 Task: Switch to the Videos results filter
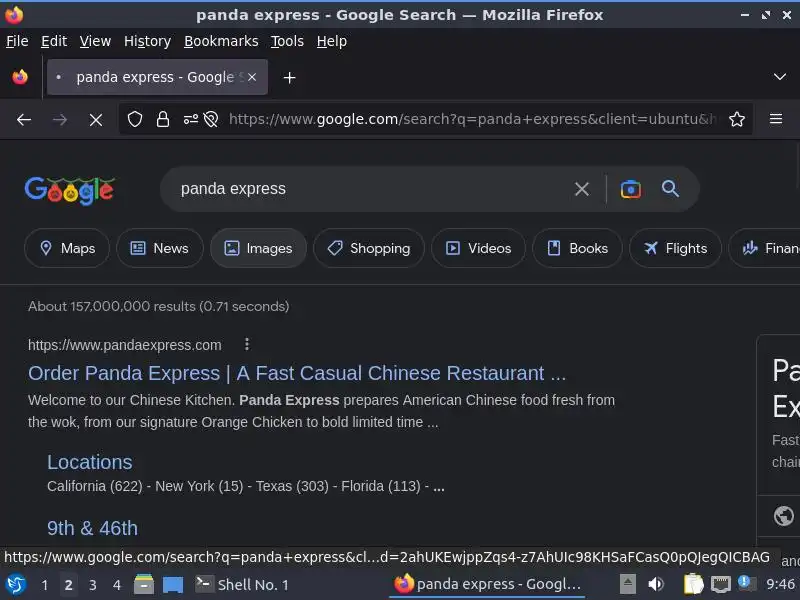point(479,248)
